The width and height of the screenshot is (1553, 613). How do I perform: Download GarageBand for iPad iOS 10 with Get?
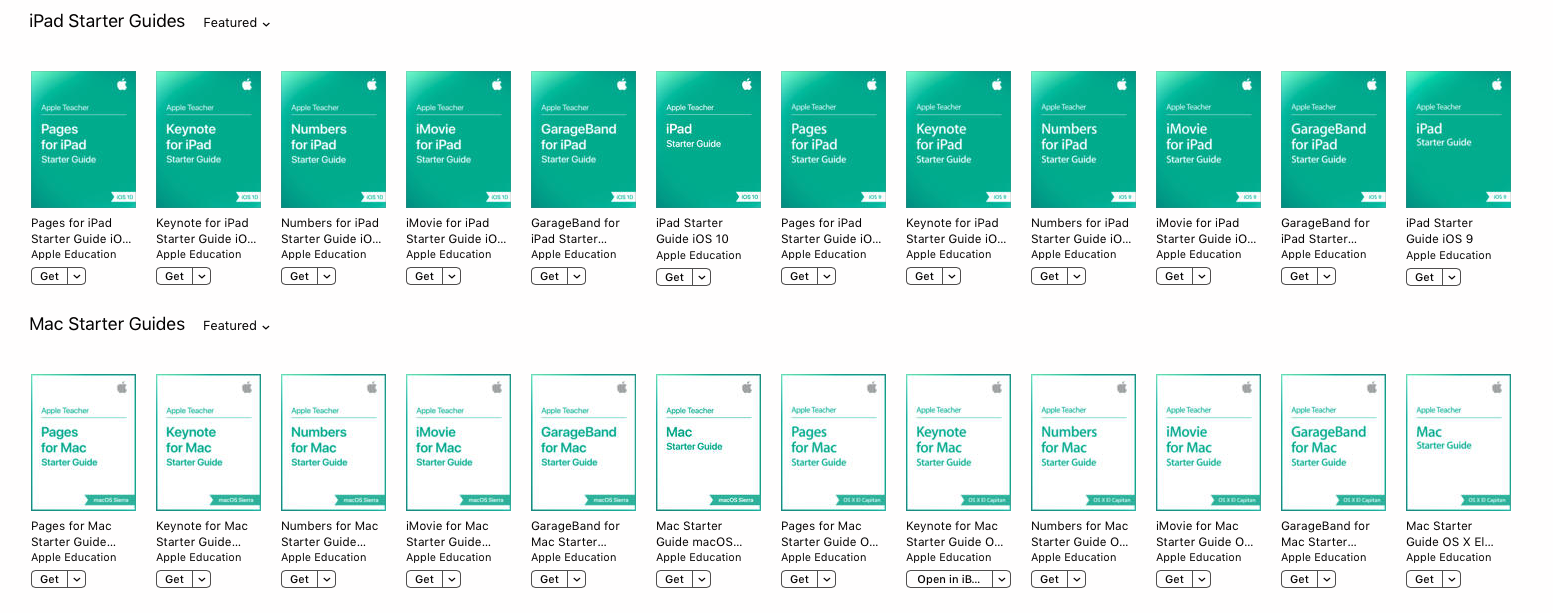tap(550, 276)
